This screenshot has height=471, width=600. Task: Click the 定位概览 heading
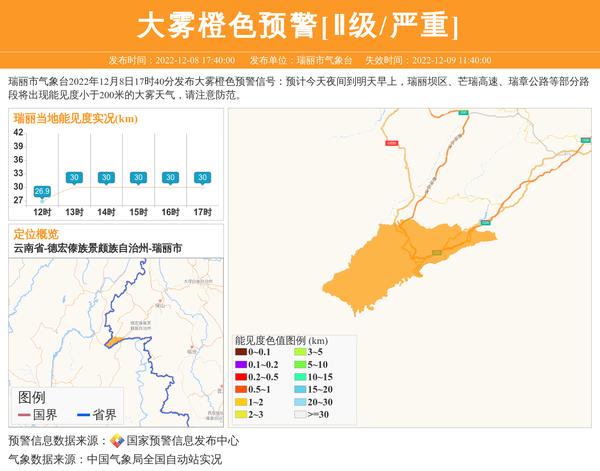point(36,234)
